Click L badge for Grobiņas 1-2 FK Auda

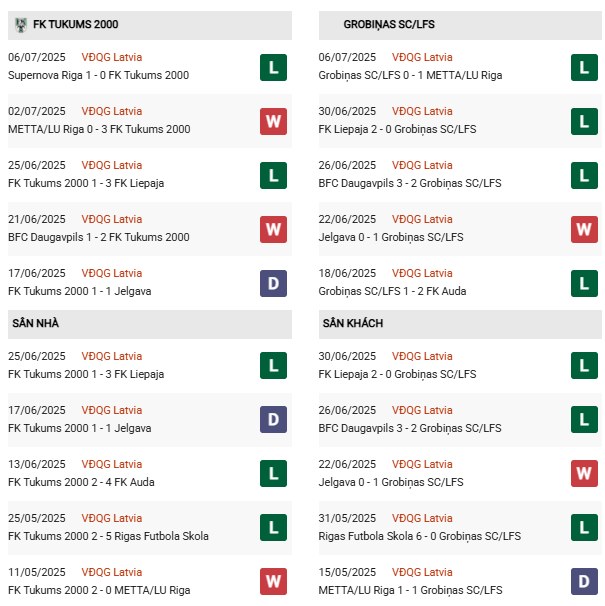(584, 283)
